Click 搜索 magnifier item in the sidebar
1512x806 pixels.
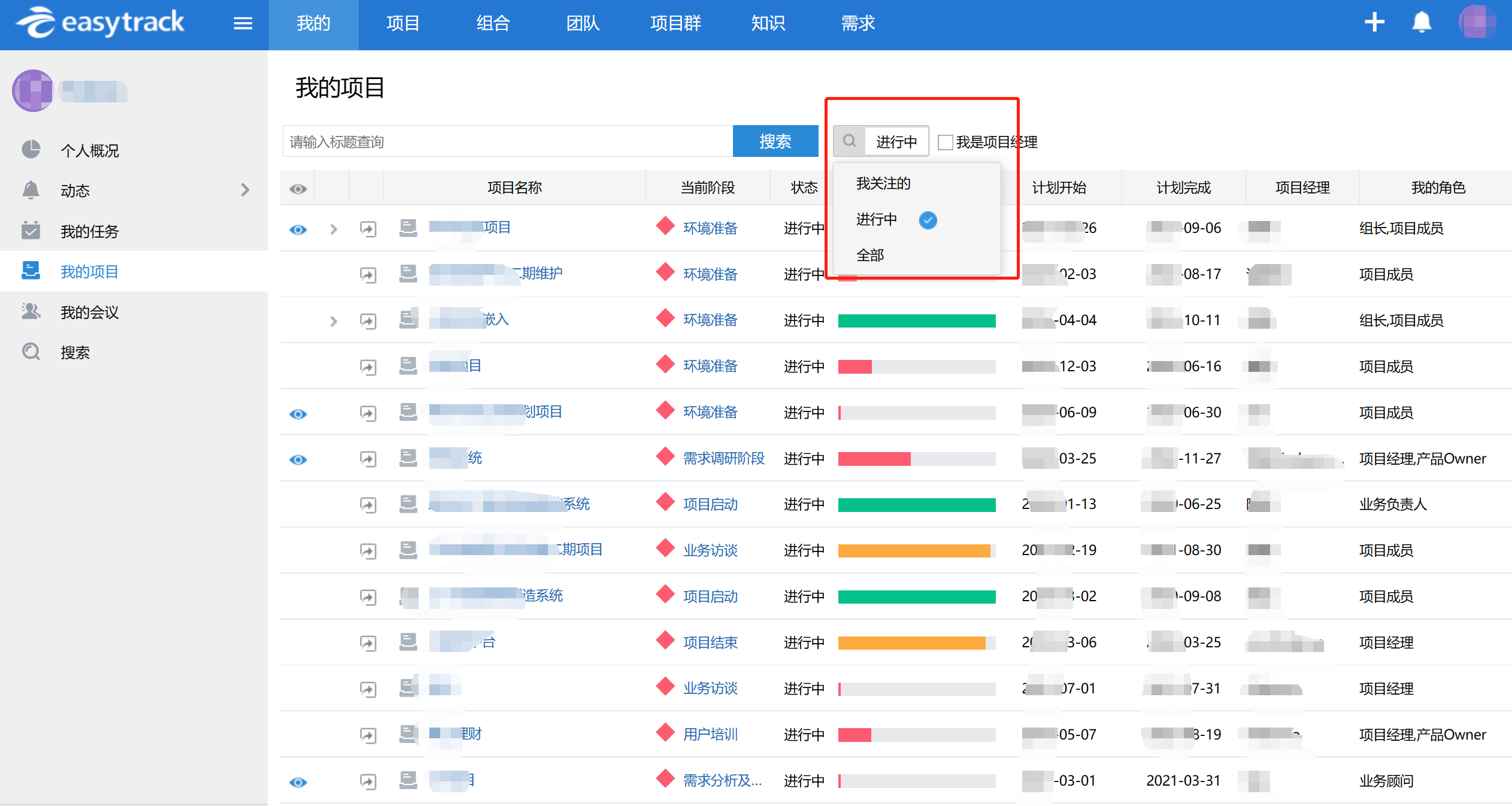pos(74,352)
